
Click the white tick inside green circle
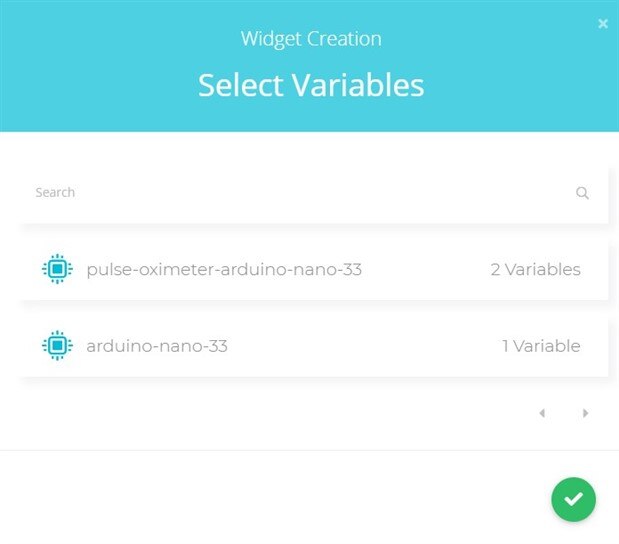click(x=573, y=499)
